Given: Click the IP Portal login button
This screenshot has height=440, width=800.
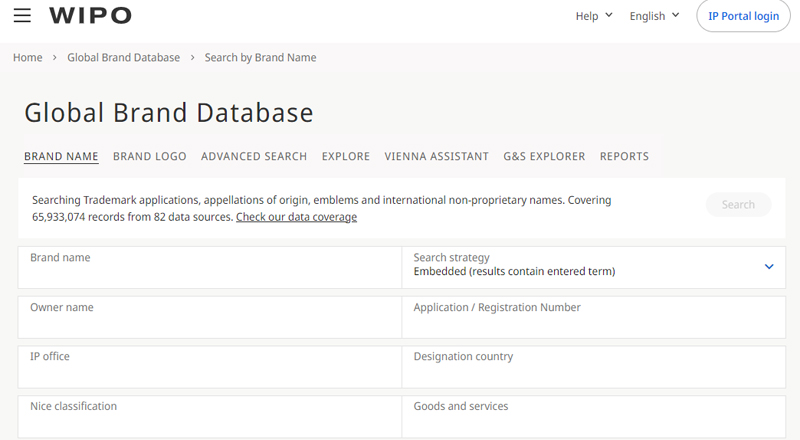Looking at the screenshot, I should click(743, 16).
